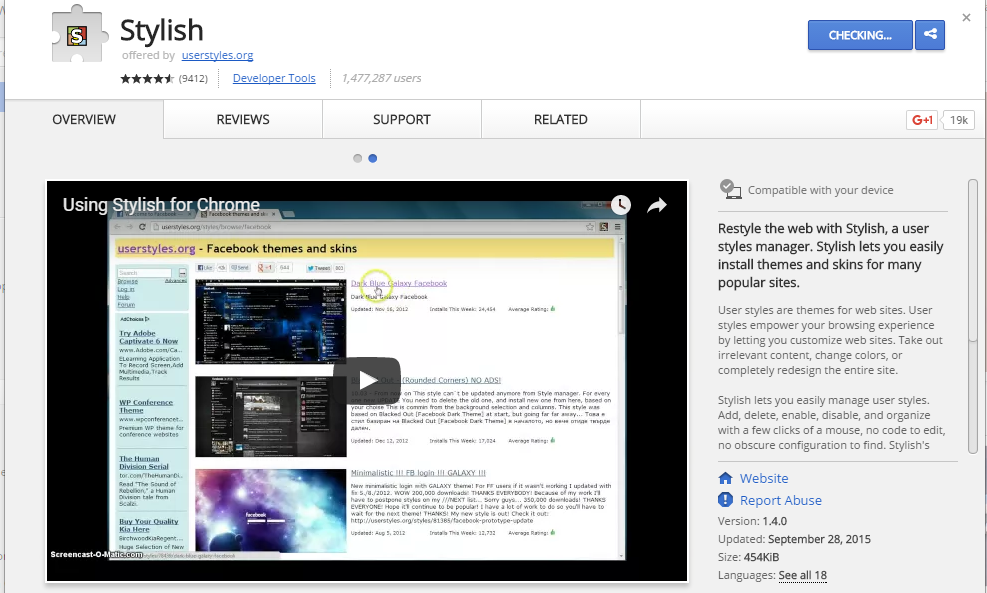The height and width of the screenshot is (593, 987).
Task: Click the blue Checking button
Action: [860, 35]
